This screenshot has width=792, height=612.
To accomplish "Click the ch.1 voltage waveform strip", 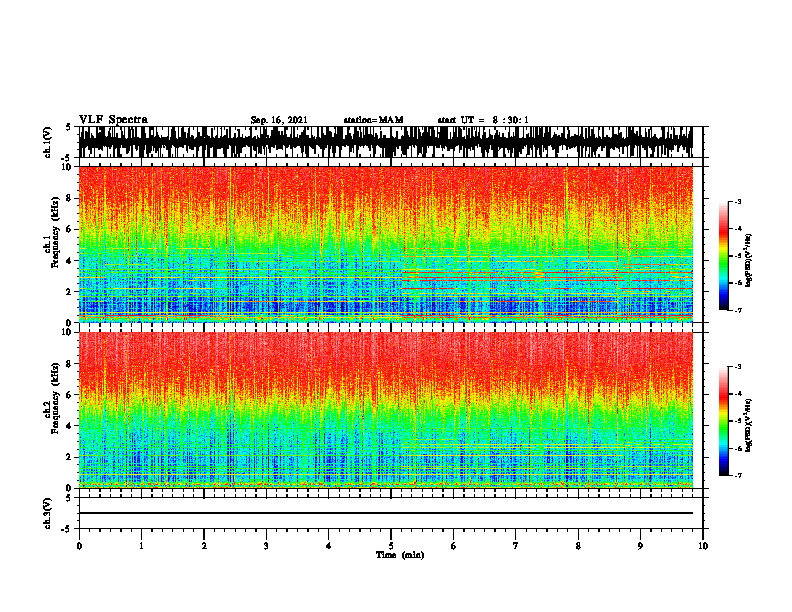I will click(x=385, y=142).
